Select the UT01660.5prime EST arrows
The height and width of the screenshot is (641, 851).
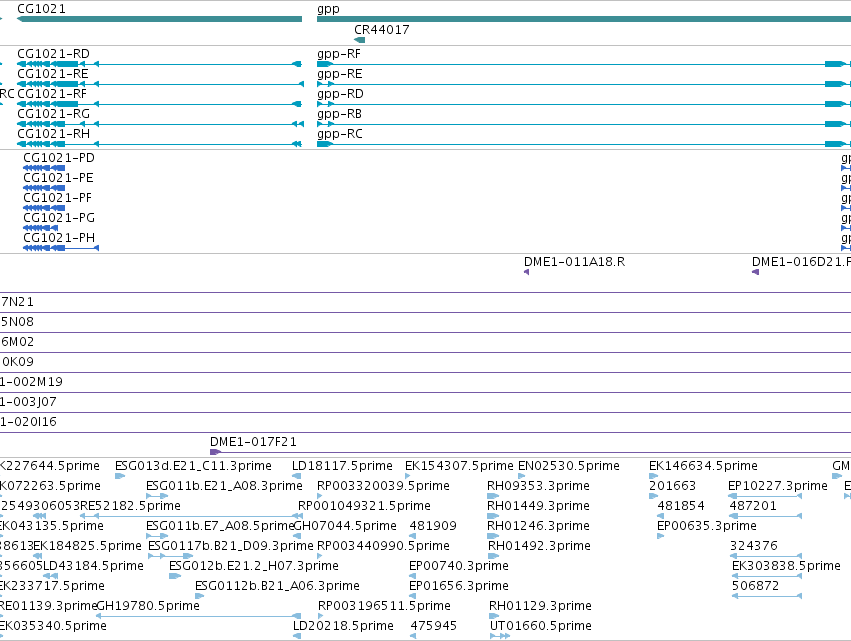(500, 636)
